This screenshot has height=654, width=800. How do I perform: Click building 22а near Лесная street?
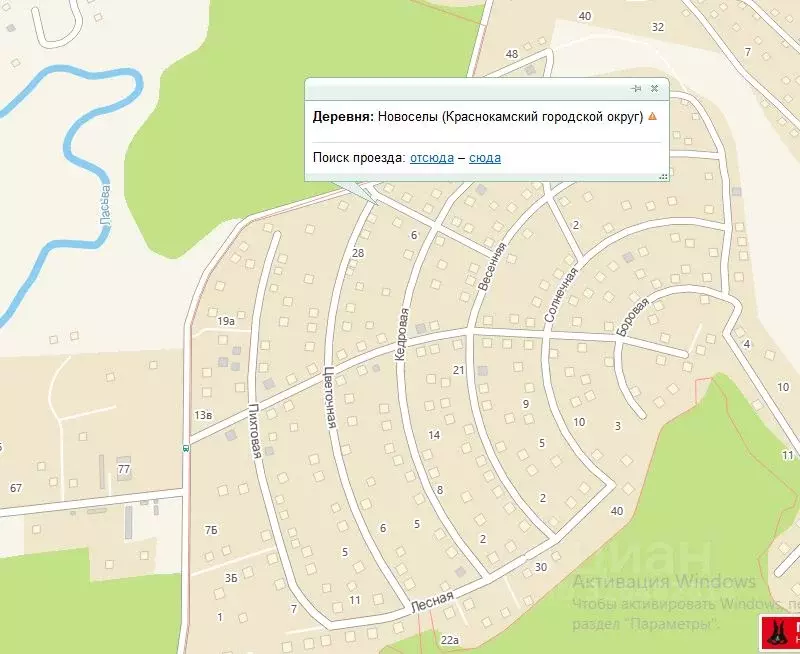(449, 640)
